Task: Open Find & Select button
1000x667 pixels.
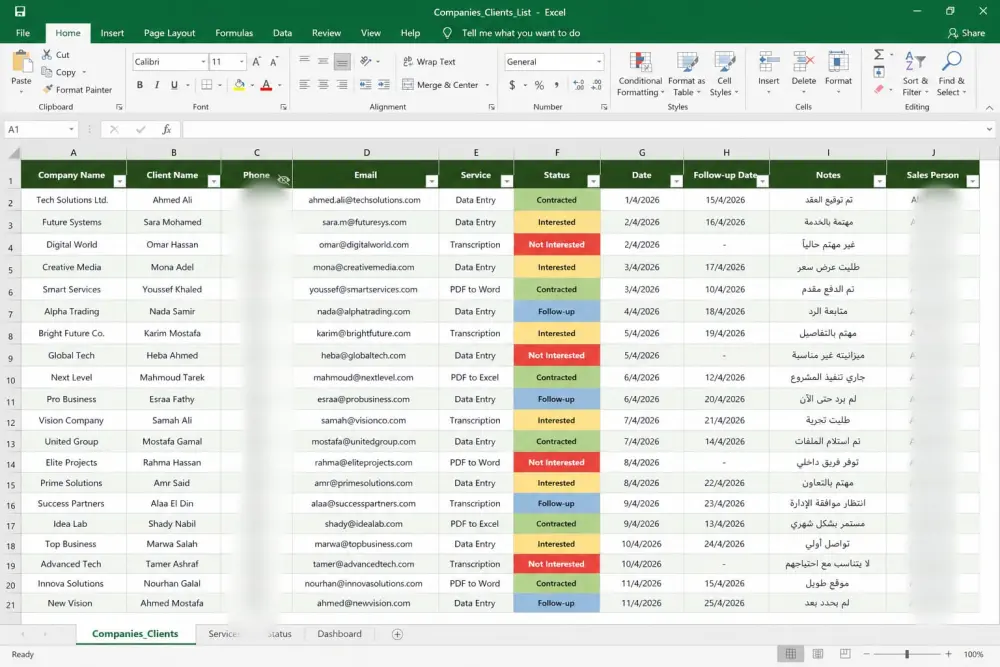Action: (952, 74)
